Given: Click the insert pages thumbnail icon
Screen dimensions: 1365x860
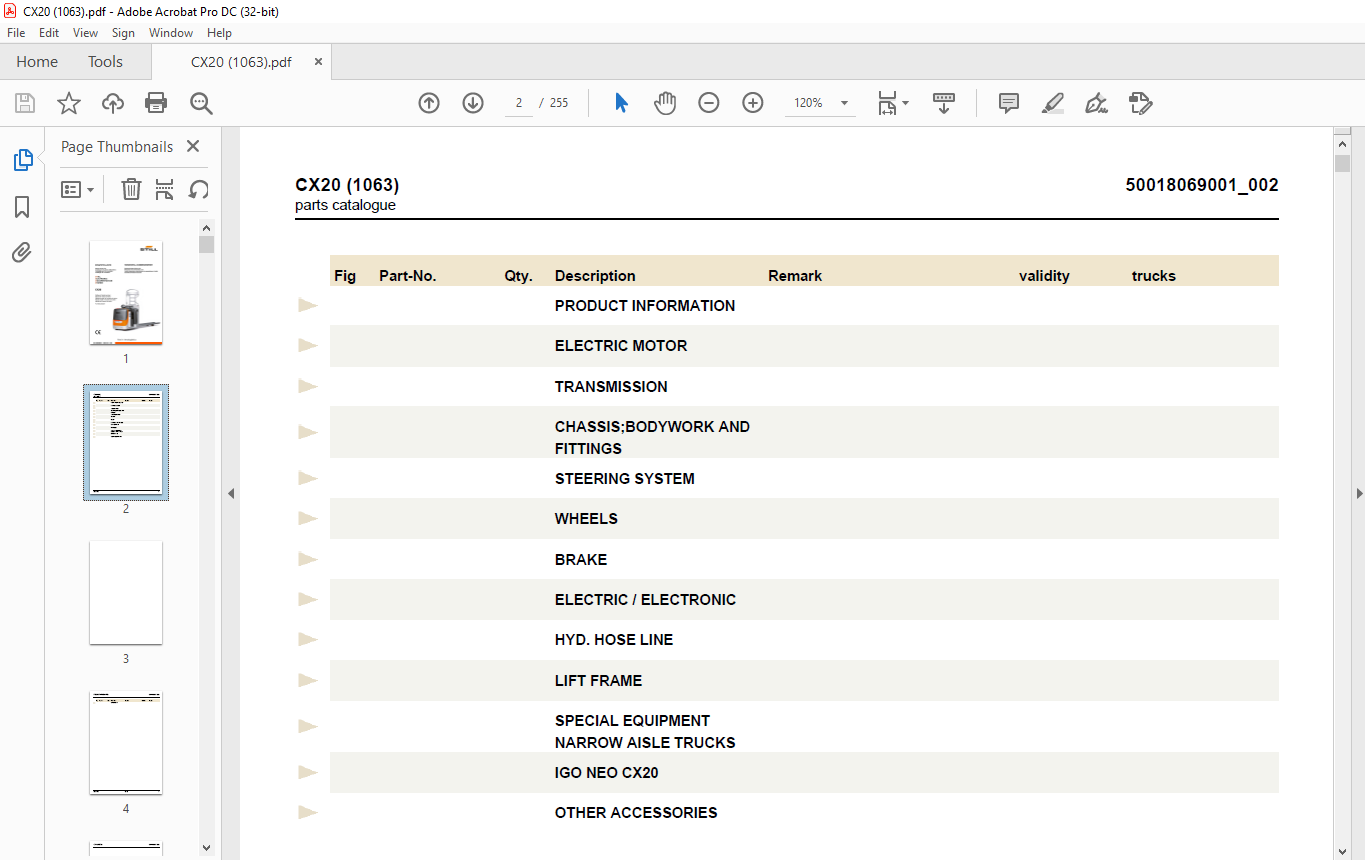Looking at the screenshot, I should coord(165,189).
